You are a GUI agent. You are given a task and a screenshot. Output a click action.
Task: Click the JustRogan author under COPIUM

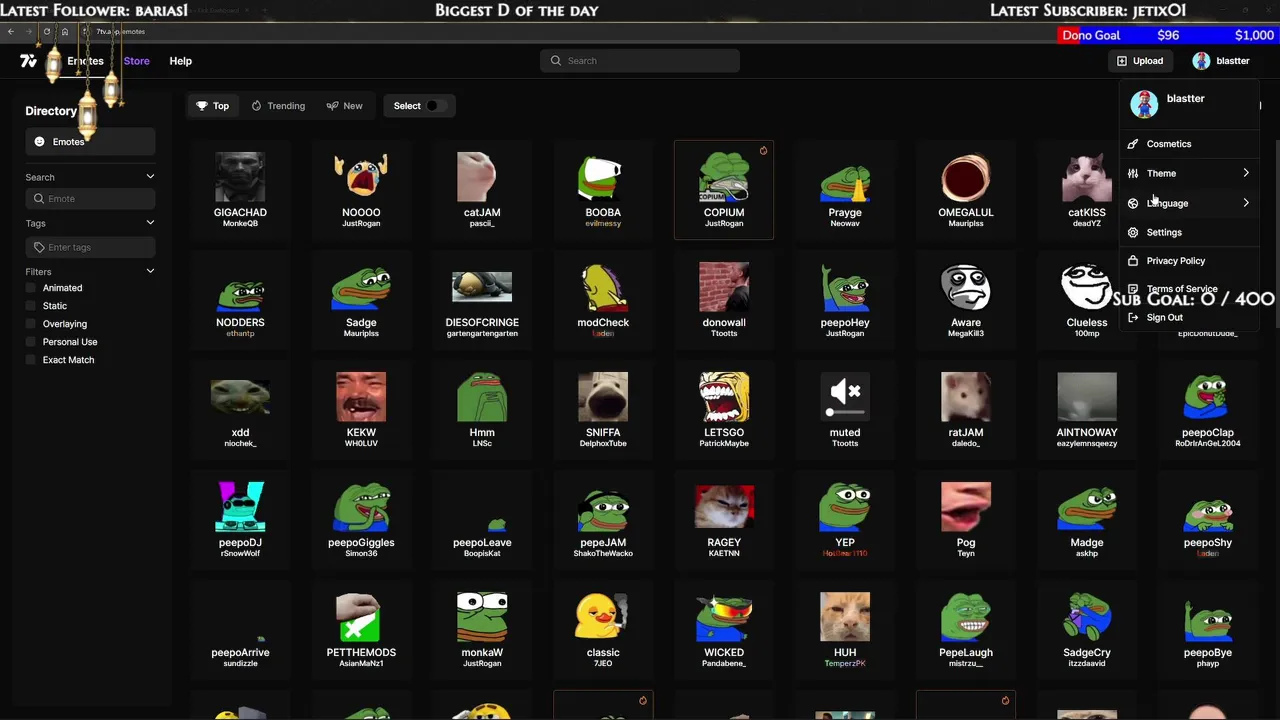[724, 224]
